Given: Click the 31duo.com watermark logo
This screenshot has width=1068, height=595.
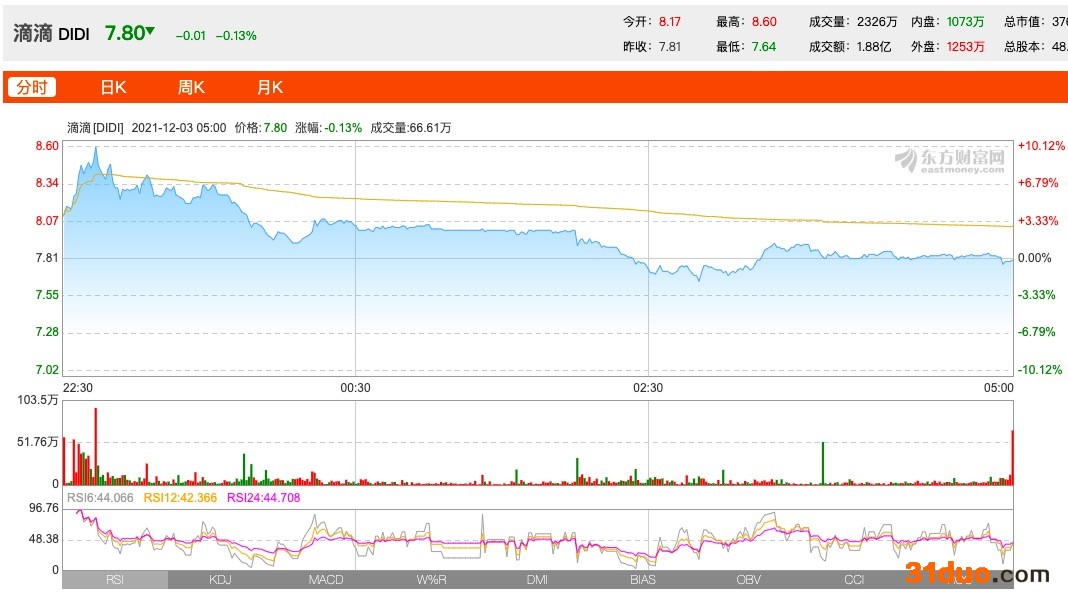Looking at the screenshot, I should [977, 574].
